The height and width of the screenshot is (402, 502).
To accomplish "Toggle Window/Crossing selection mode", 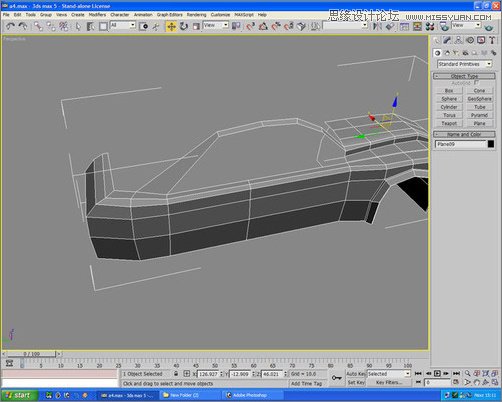I will click(x=144, y=26).
